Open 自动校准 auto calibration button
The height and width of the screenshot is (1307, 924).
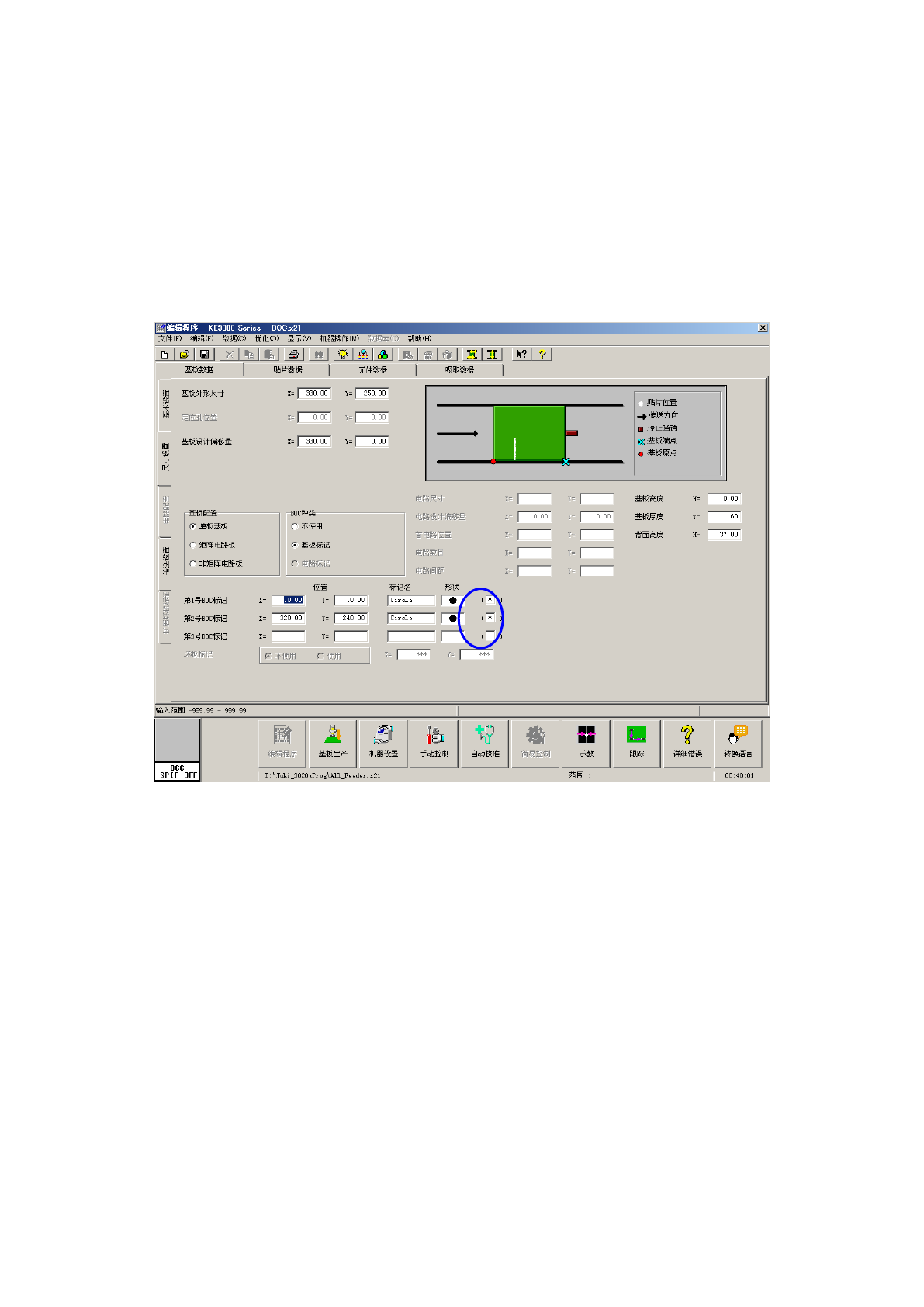485,744
